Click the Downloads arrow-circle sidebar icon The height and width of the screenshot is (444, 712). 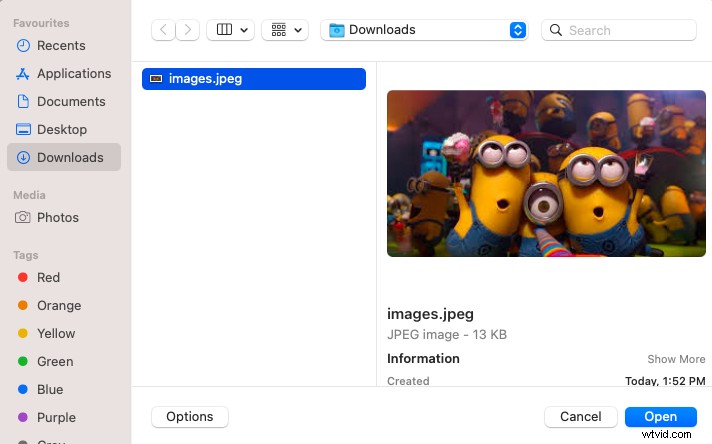pos(23,158)
